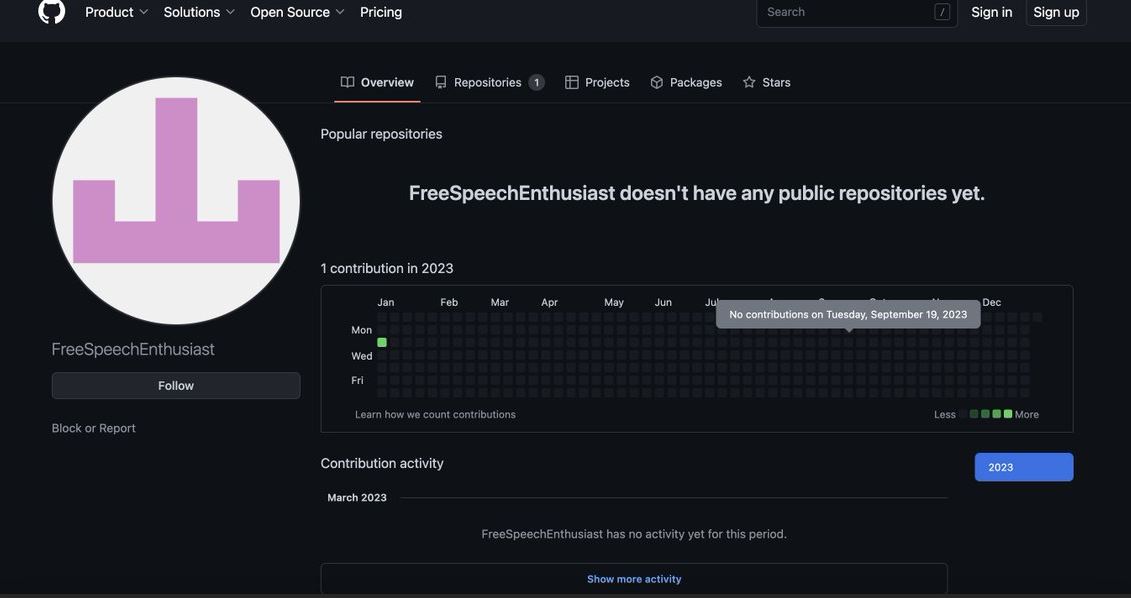
Task: Open the FreeSpeechEnthusiast profile avatar
Action: point(176,200)
